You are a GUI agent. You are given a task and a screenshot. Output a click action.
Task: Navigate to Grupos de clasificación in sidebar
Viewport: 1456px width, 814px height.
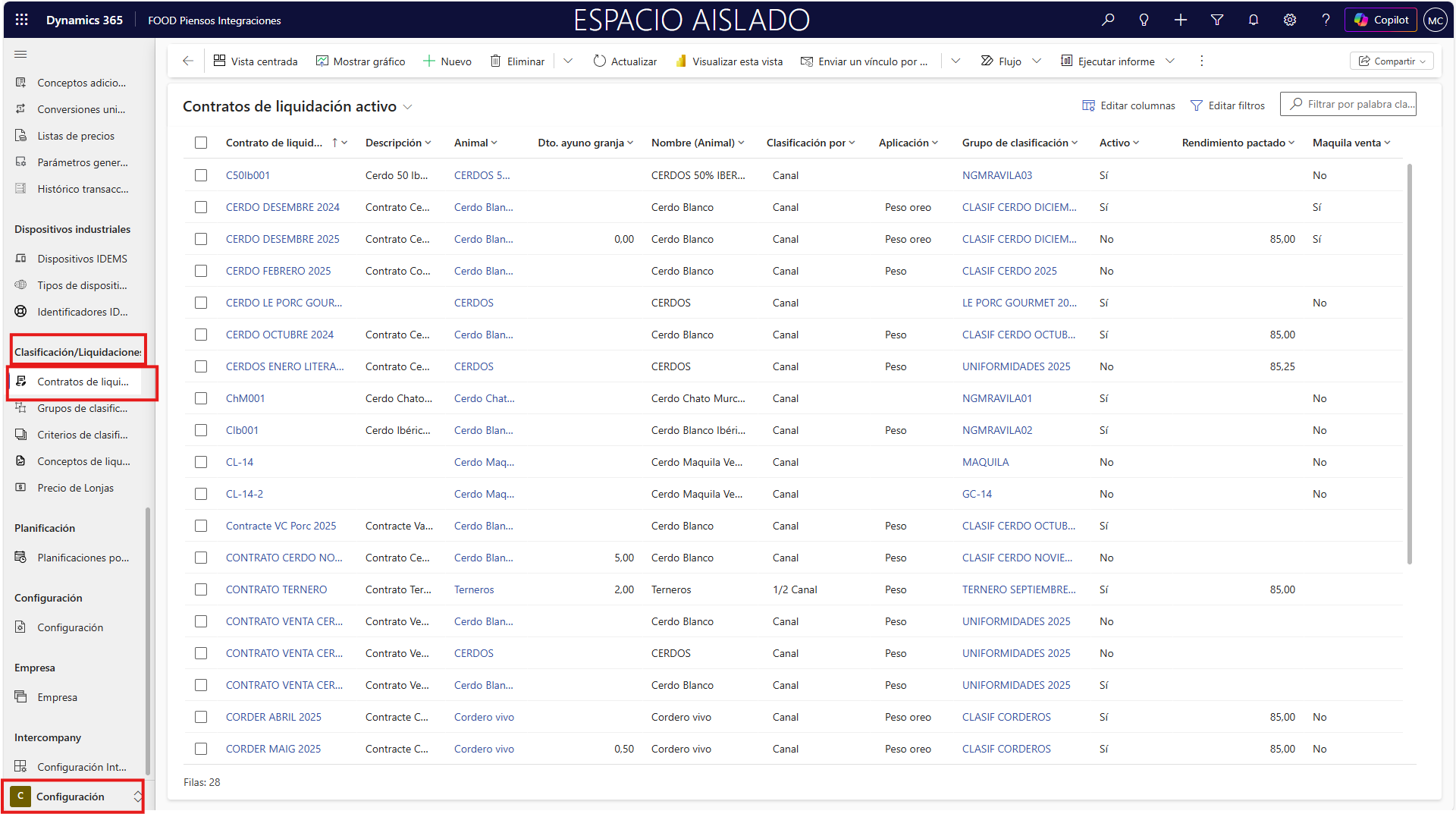pos(82,408)
